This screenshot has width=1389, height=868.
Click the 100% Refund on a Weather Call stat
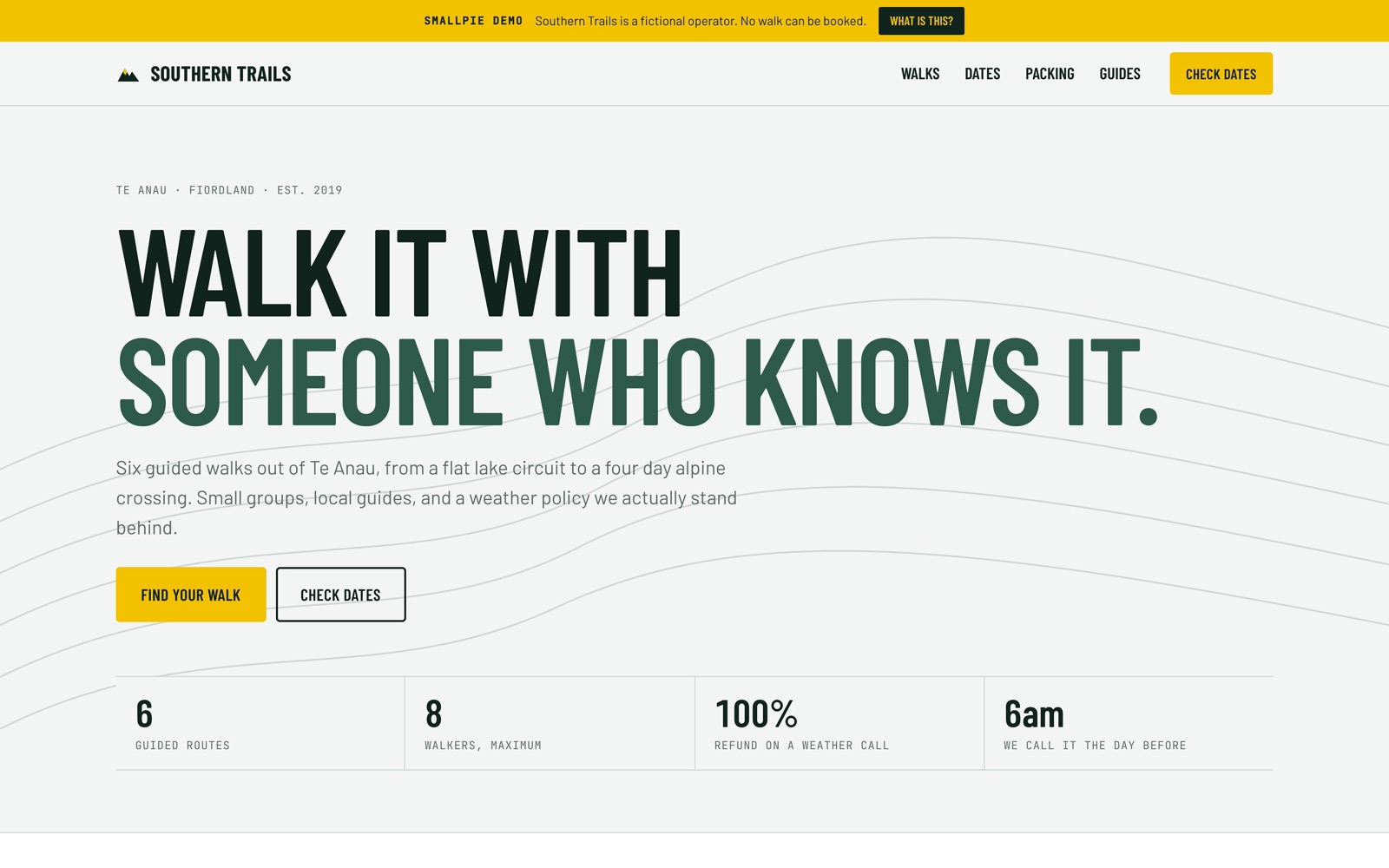[839, 723]
